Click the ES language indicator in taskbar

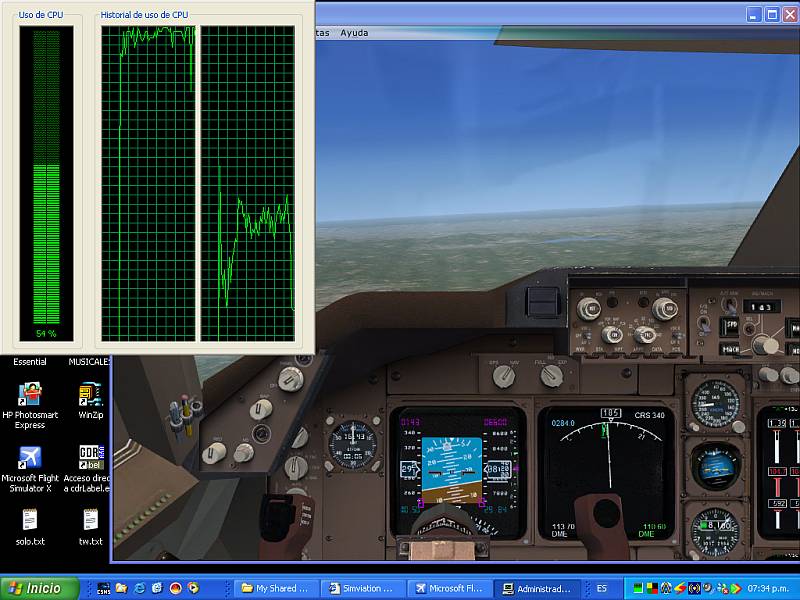click(x=601, y=589)
